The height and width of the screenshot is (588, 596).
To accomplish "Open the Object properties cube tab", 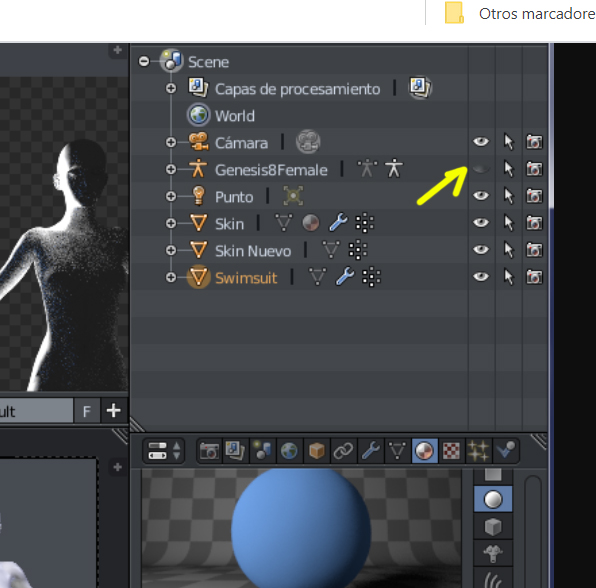I will tap(316, 451).
